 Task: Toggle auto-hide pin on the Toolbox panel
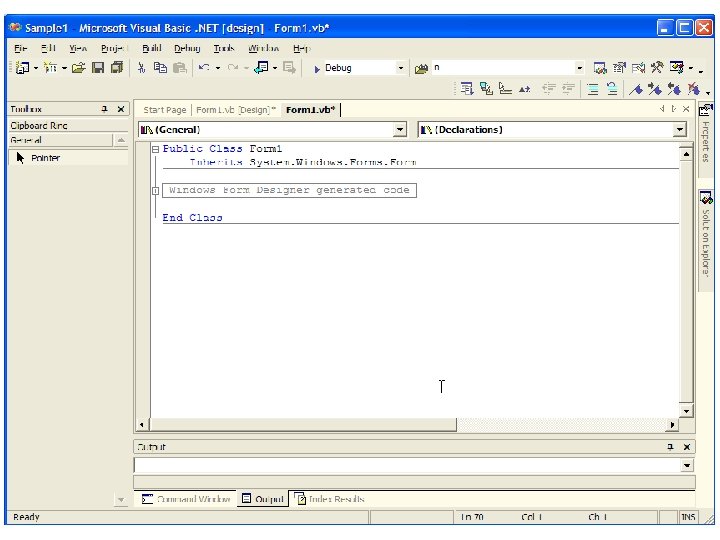tap(105, 109)
